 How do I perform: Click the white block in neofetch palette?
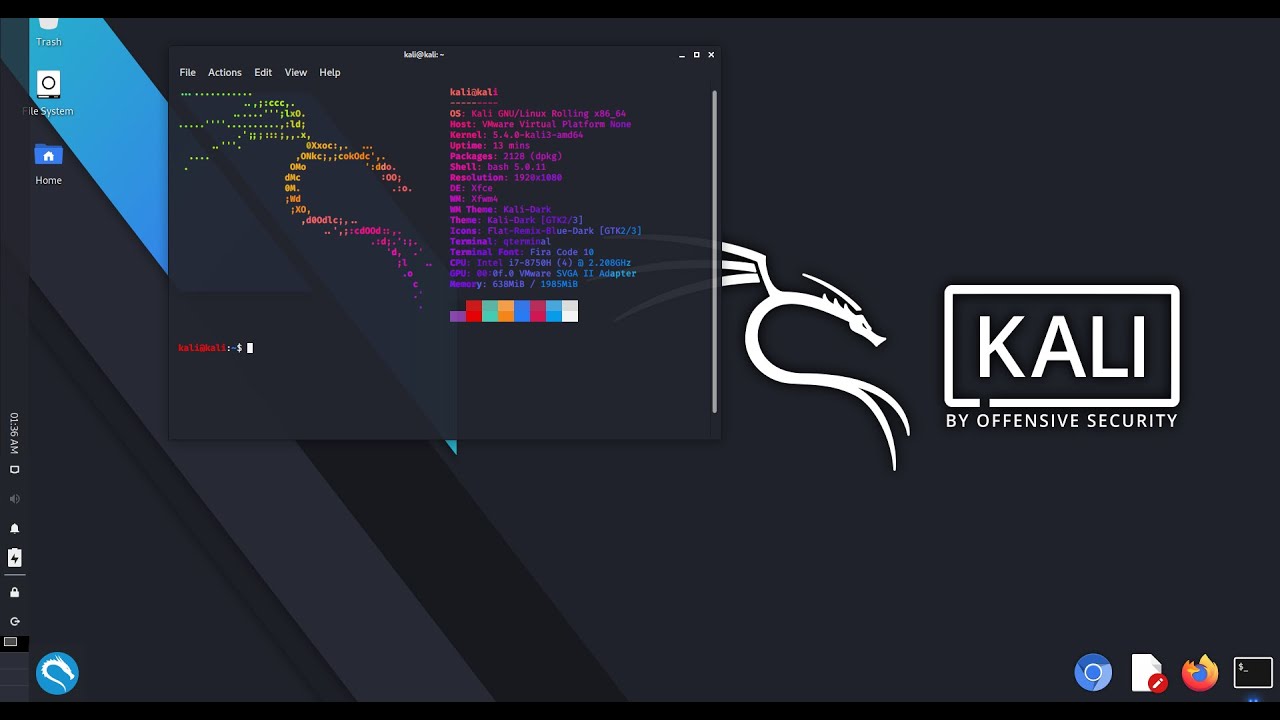coord(570,311)
